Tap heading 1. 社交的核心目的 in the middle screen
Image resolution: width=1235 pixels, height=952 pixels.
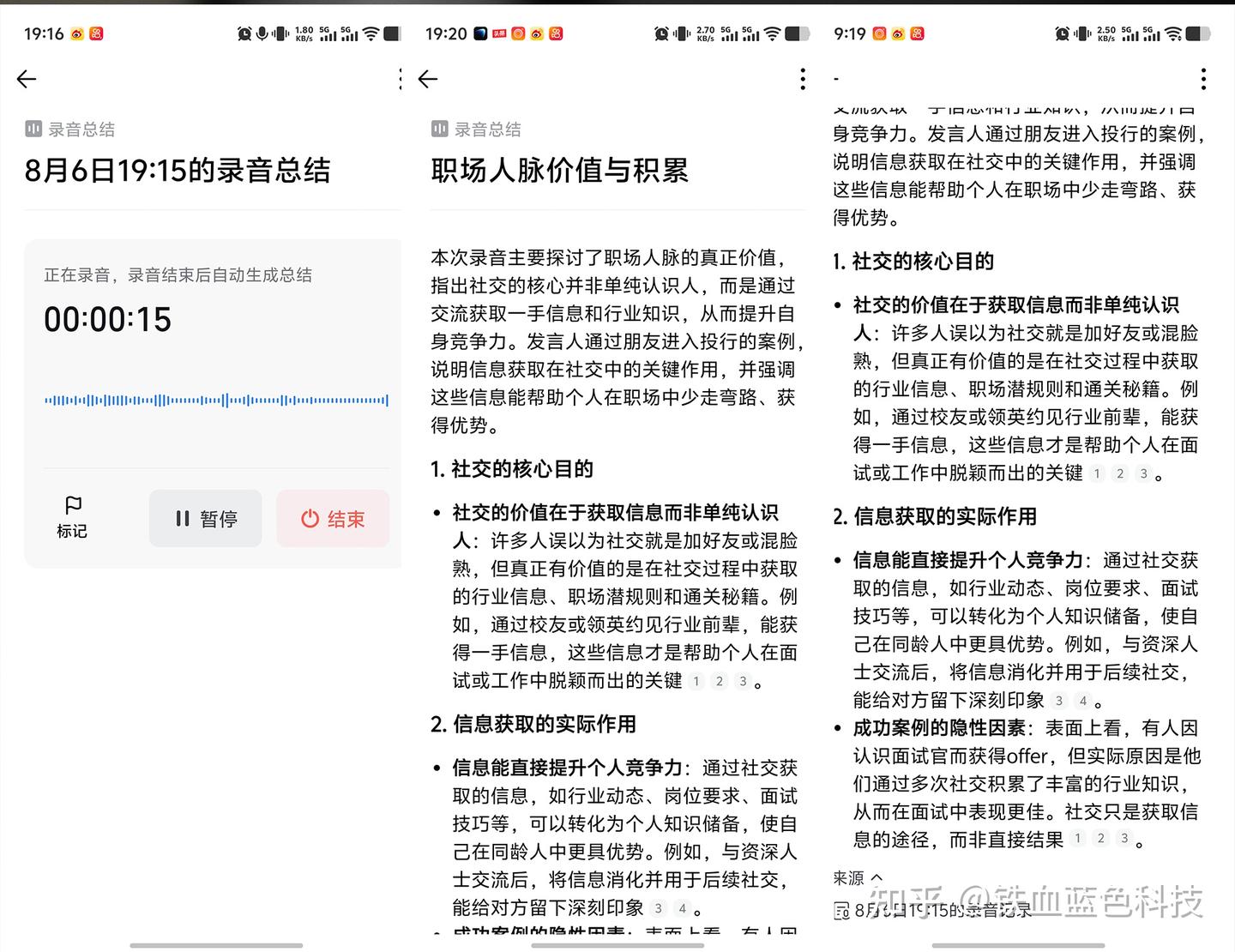(x=512, y=469)
